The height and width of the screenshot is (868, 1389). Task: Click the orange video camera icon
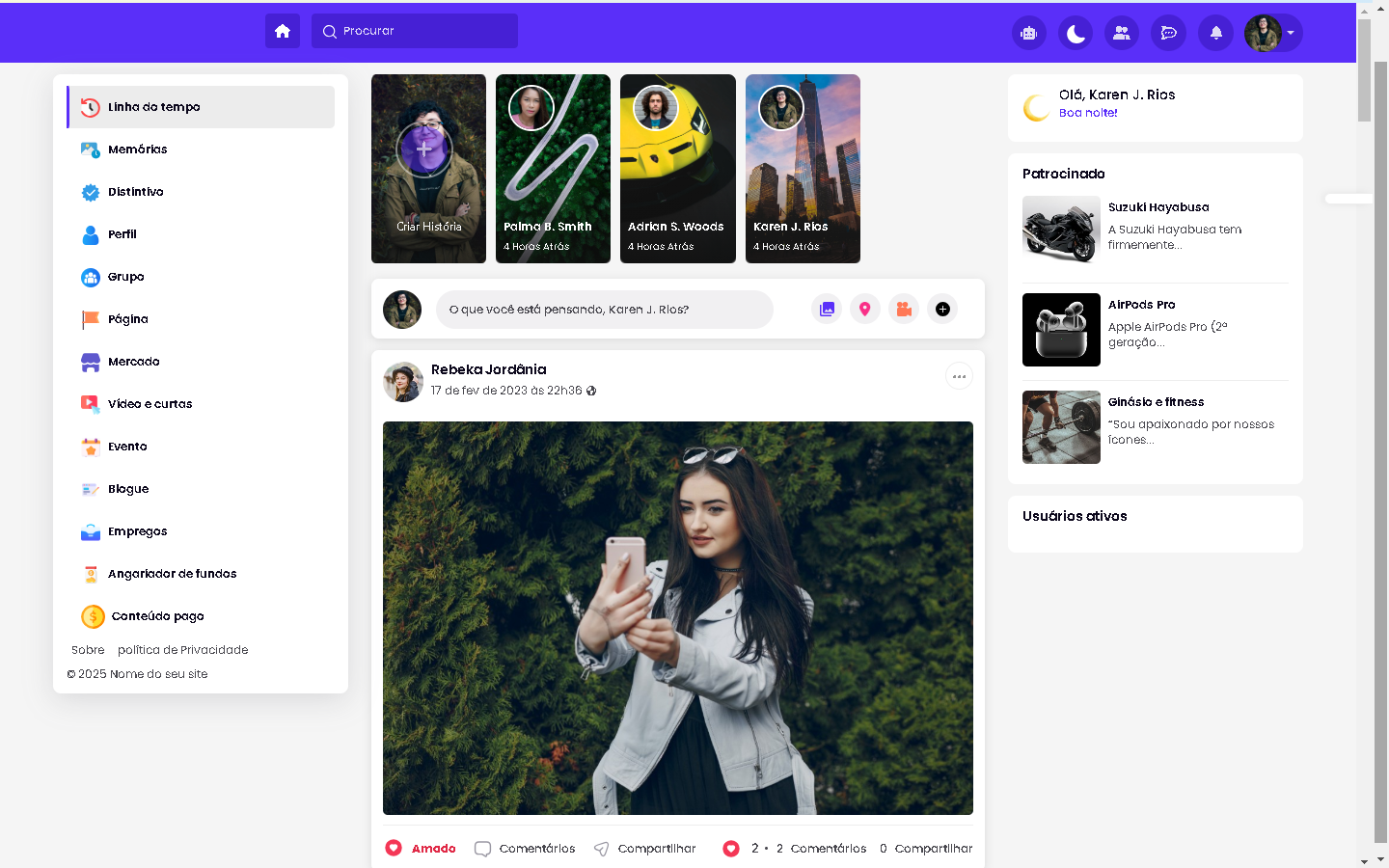pyautogui.click(x=904, y=309)
